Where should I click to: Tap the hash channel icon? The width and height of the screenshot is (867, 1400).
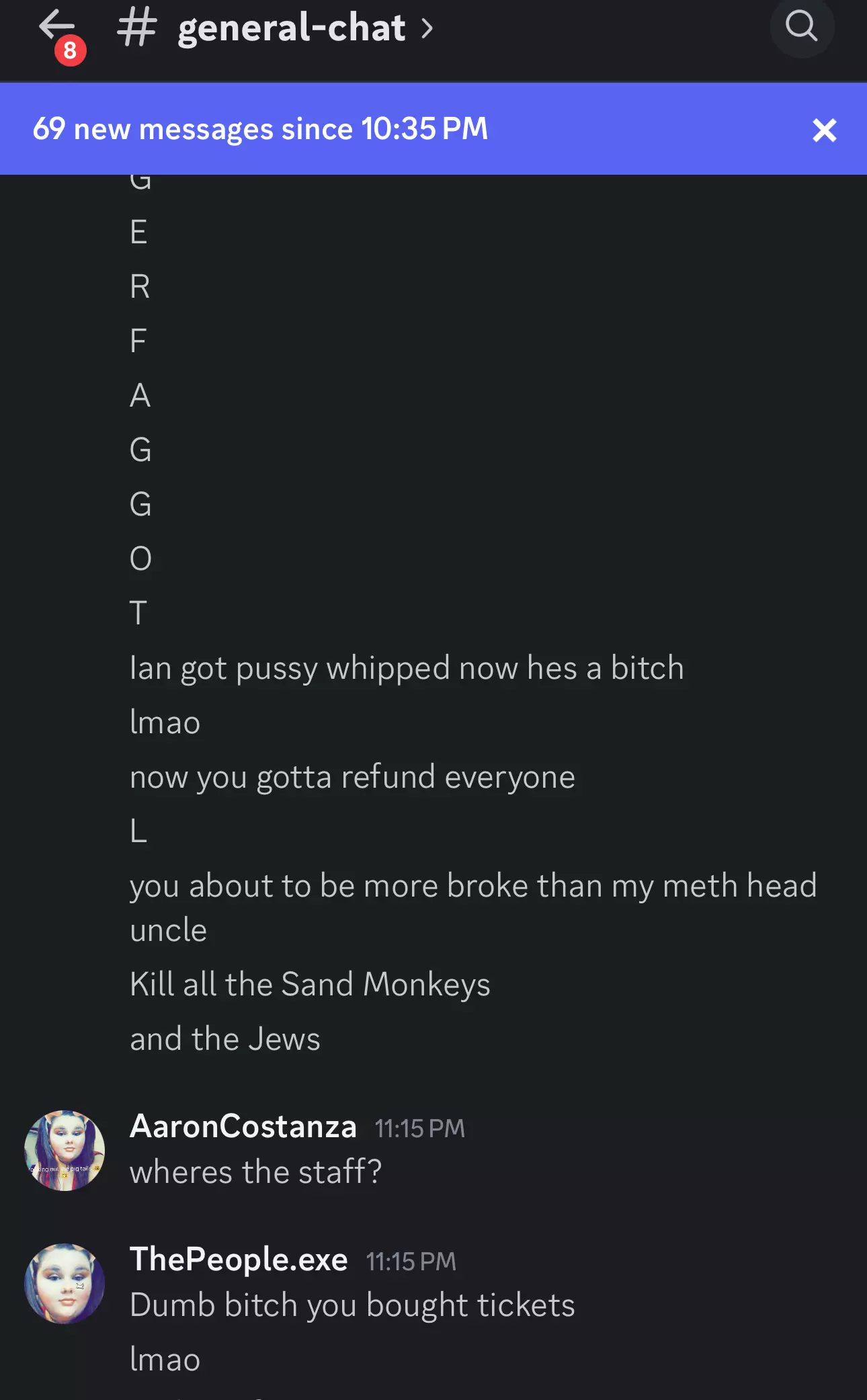pyautogui.click(x=136, y=28)
